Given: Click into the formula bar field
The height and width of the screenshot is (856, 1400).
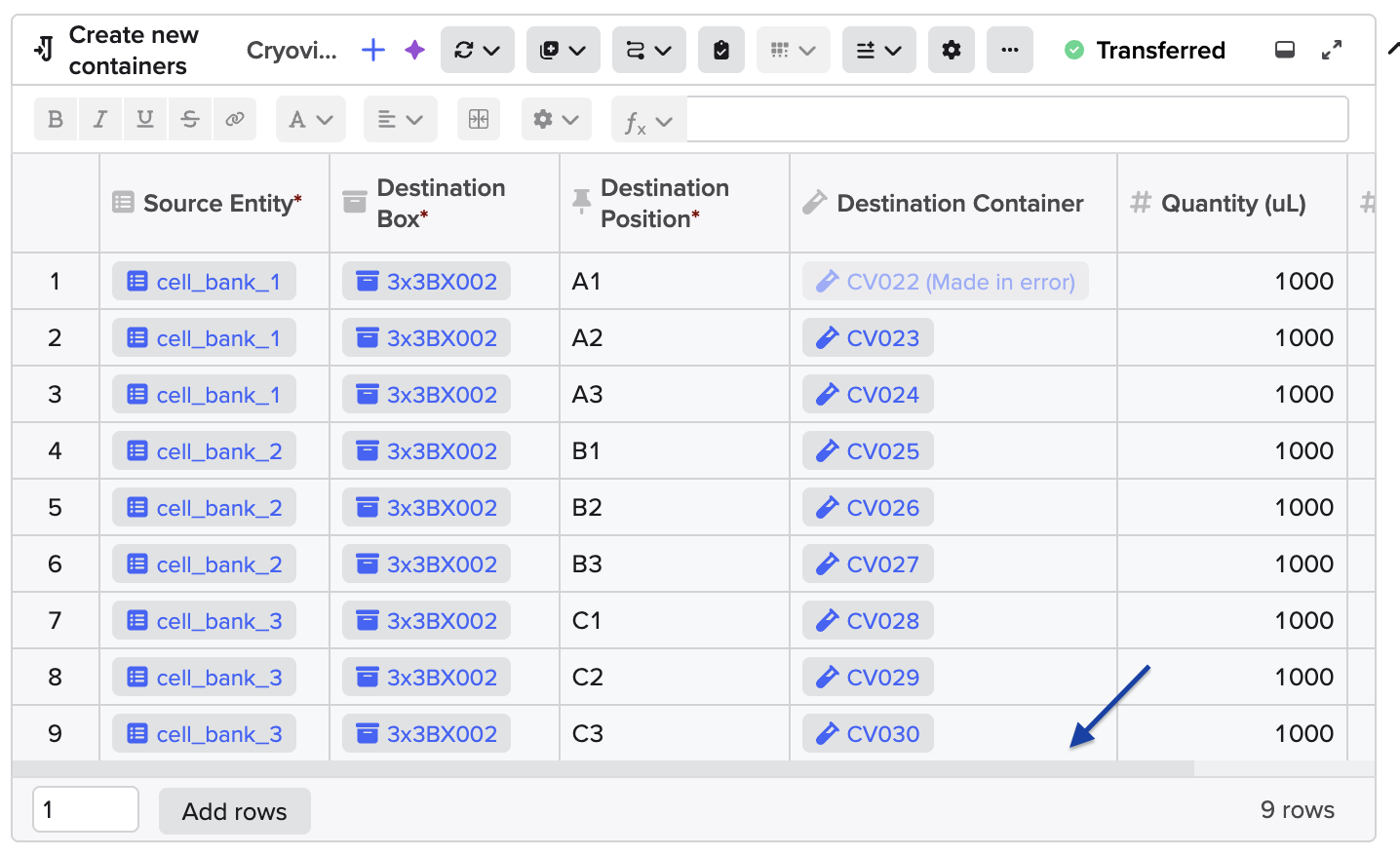Looking at the screenshot, I should tap(1018, 119).
